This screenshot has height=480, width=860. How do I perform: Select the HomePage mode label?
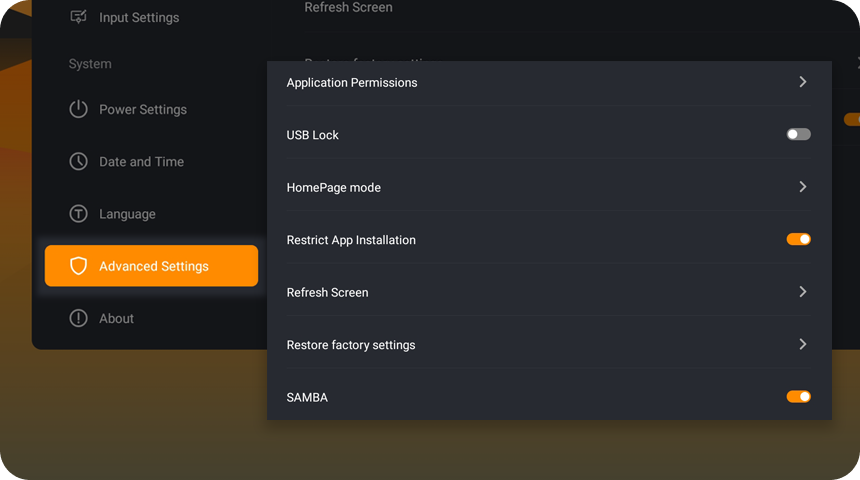point(333,188)
